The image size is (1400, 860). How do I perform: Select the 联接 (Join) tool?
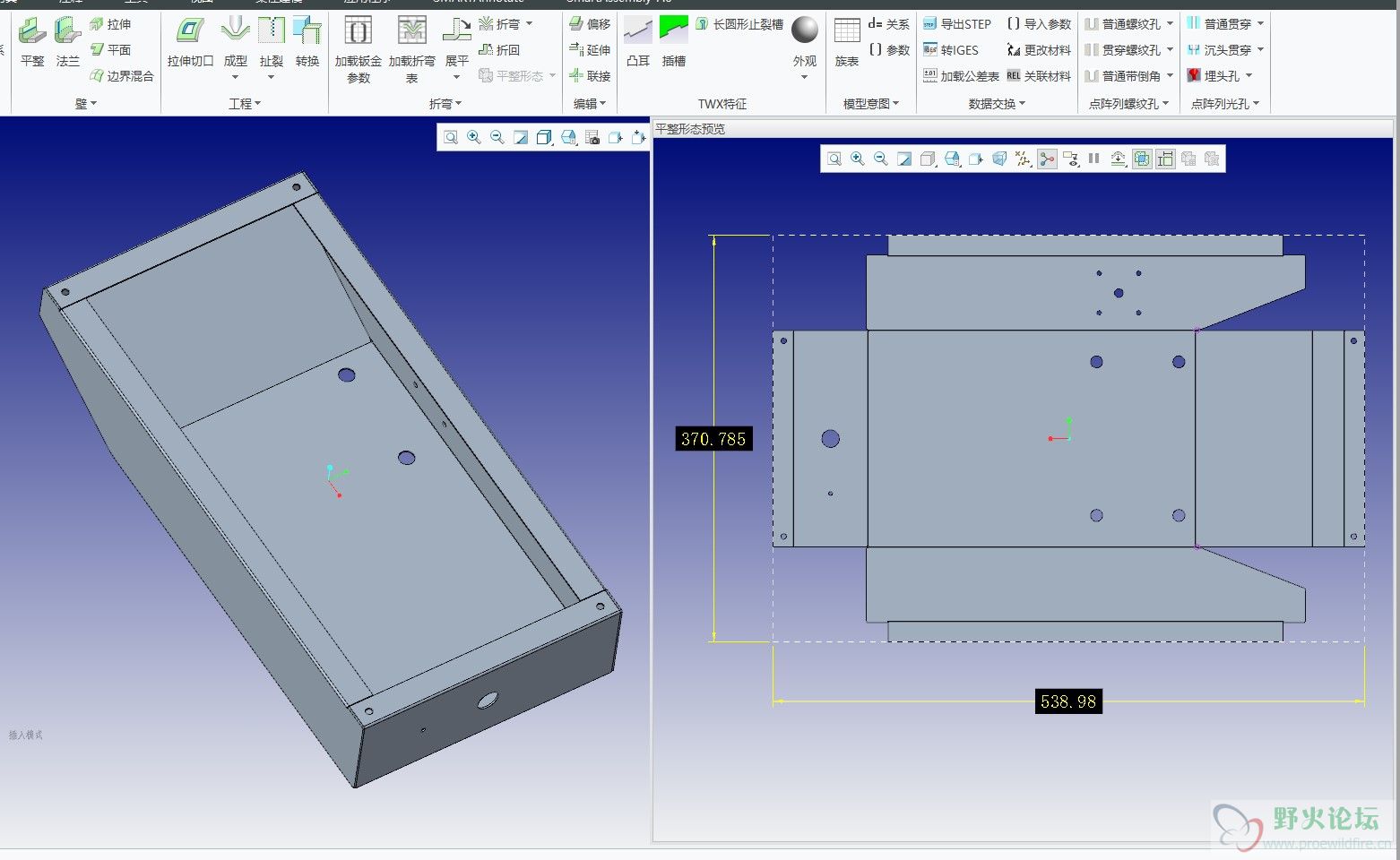(x=590, y=76)
